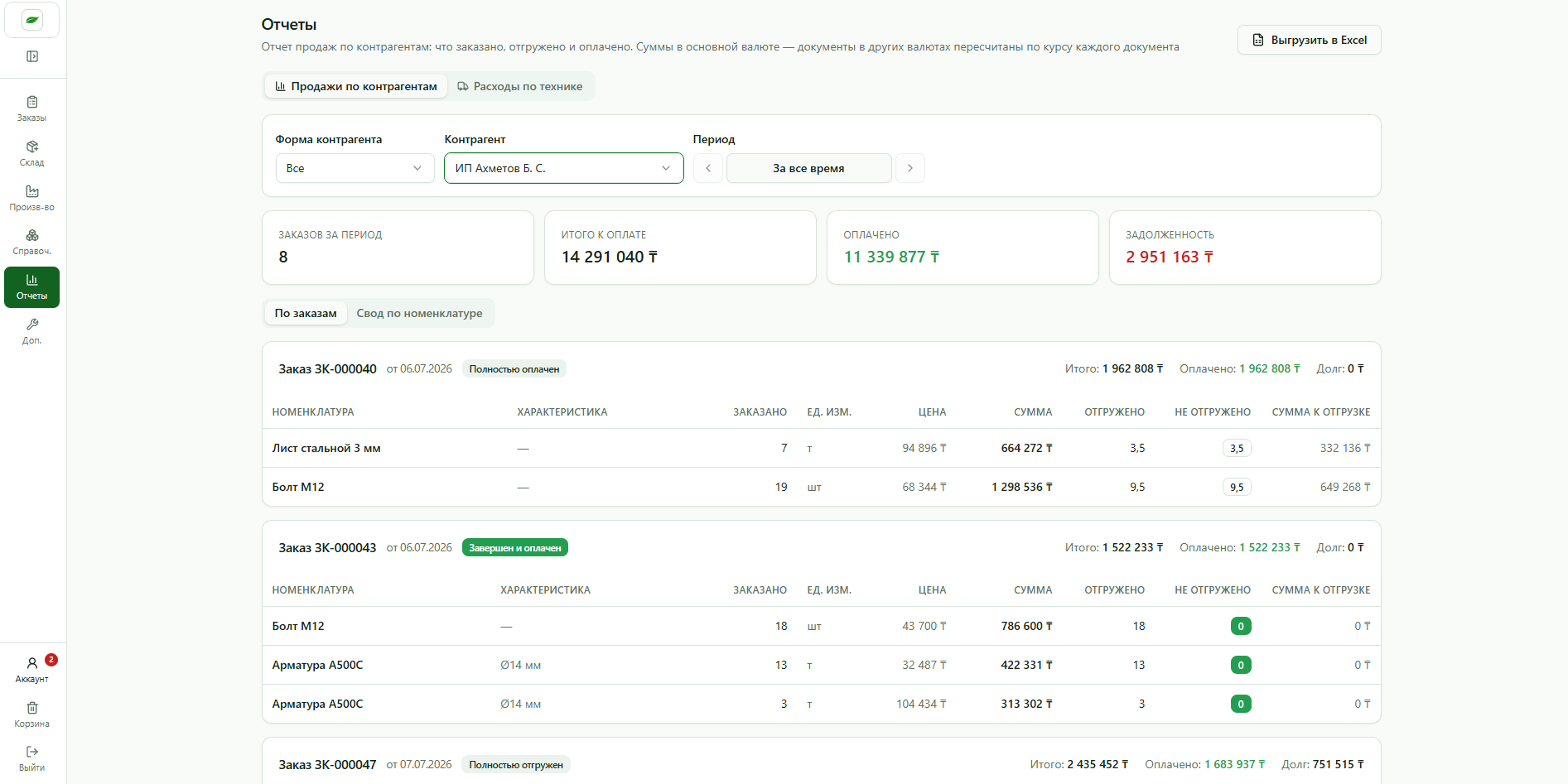The height and width of the screenshot is (784, 1568).
Task: Click Итого 1 522 233 ₸ of ЗК-000043
Action: click(1114, 548)
